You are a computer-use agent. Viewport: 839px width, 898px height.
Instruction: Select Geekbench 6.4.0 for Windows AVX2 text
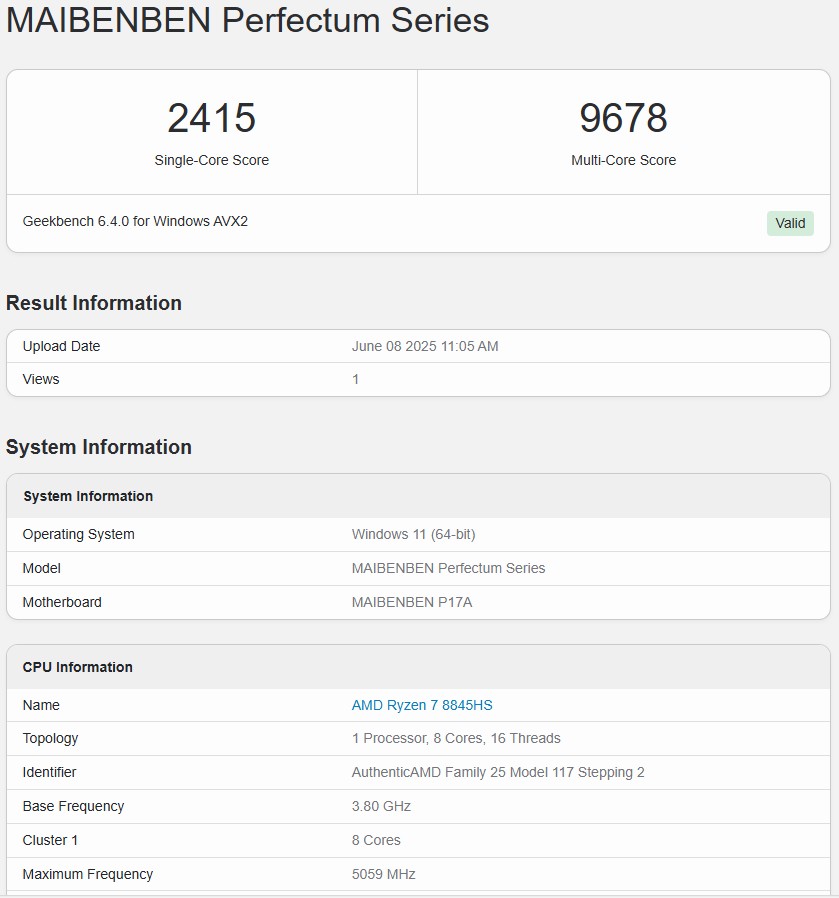pos(135,222)
